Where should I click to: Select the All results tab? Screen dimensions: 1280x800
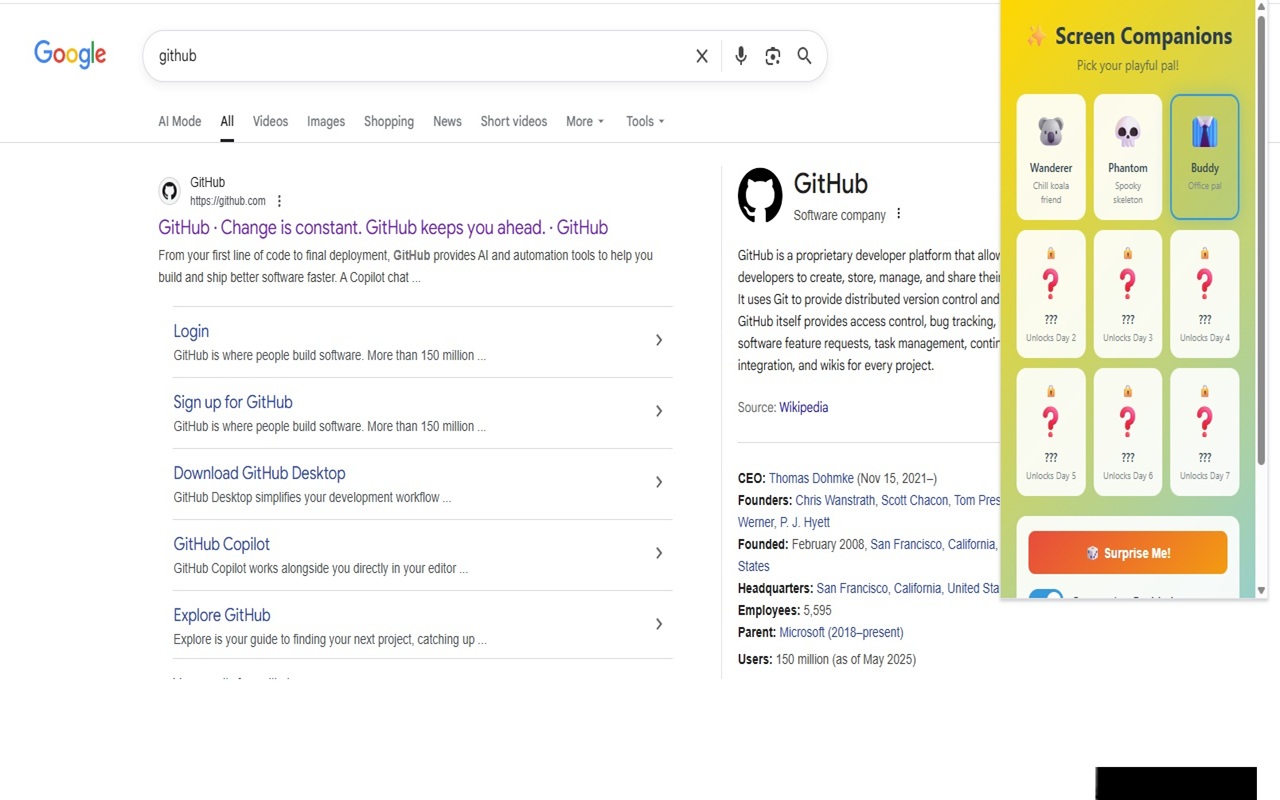[227, 121]
